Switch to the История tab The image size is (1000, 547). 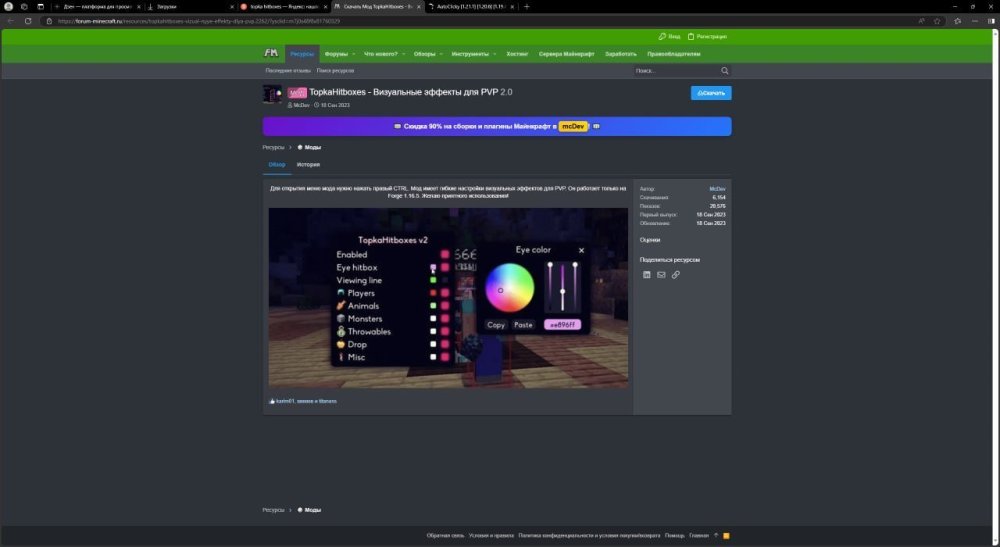point(308,164)
